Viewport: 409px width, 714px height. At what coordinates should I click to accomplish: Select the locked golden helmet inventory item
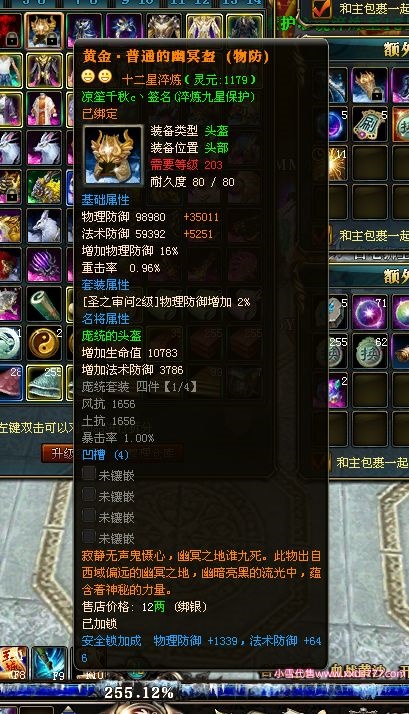click(x=44, y=31)
